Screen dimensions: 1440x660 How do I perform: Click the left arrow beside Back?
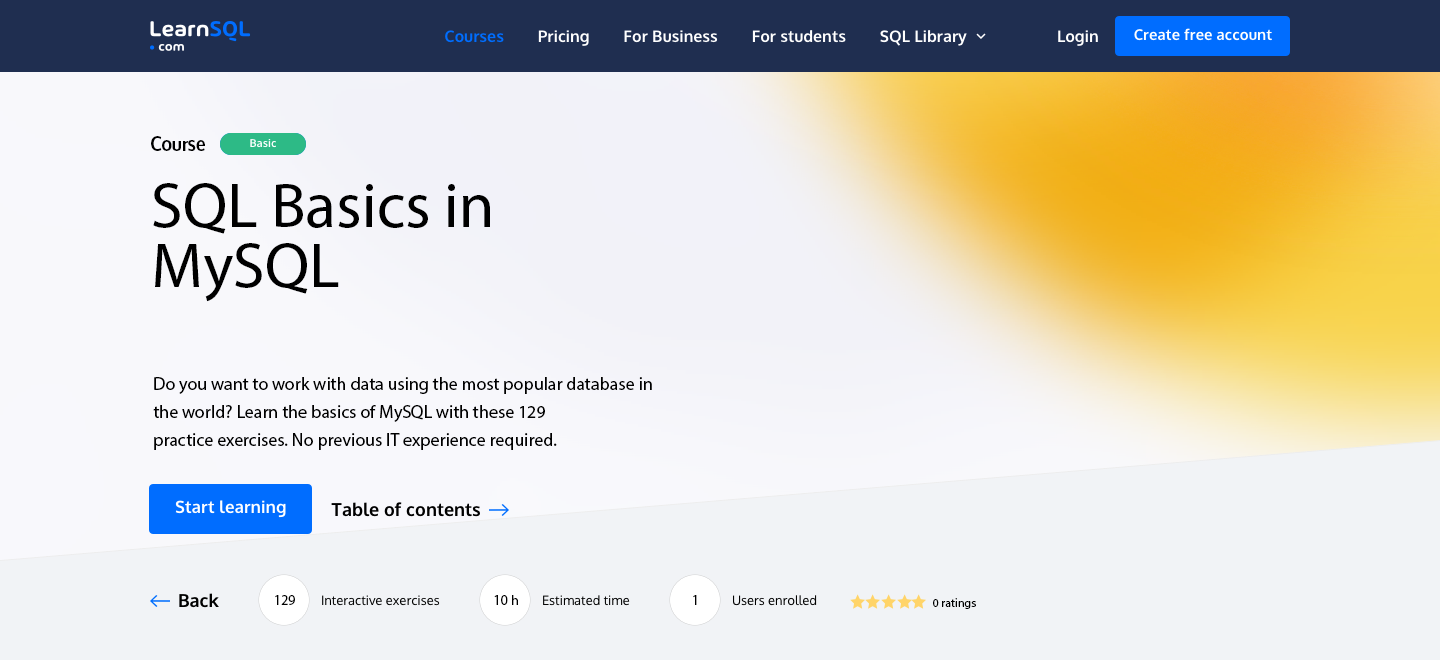(160, 601)
